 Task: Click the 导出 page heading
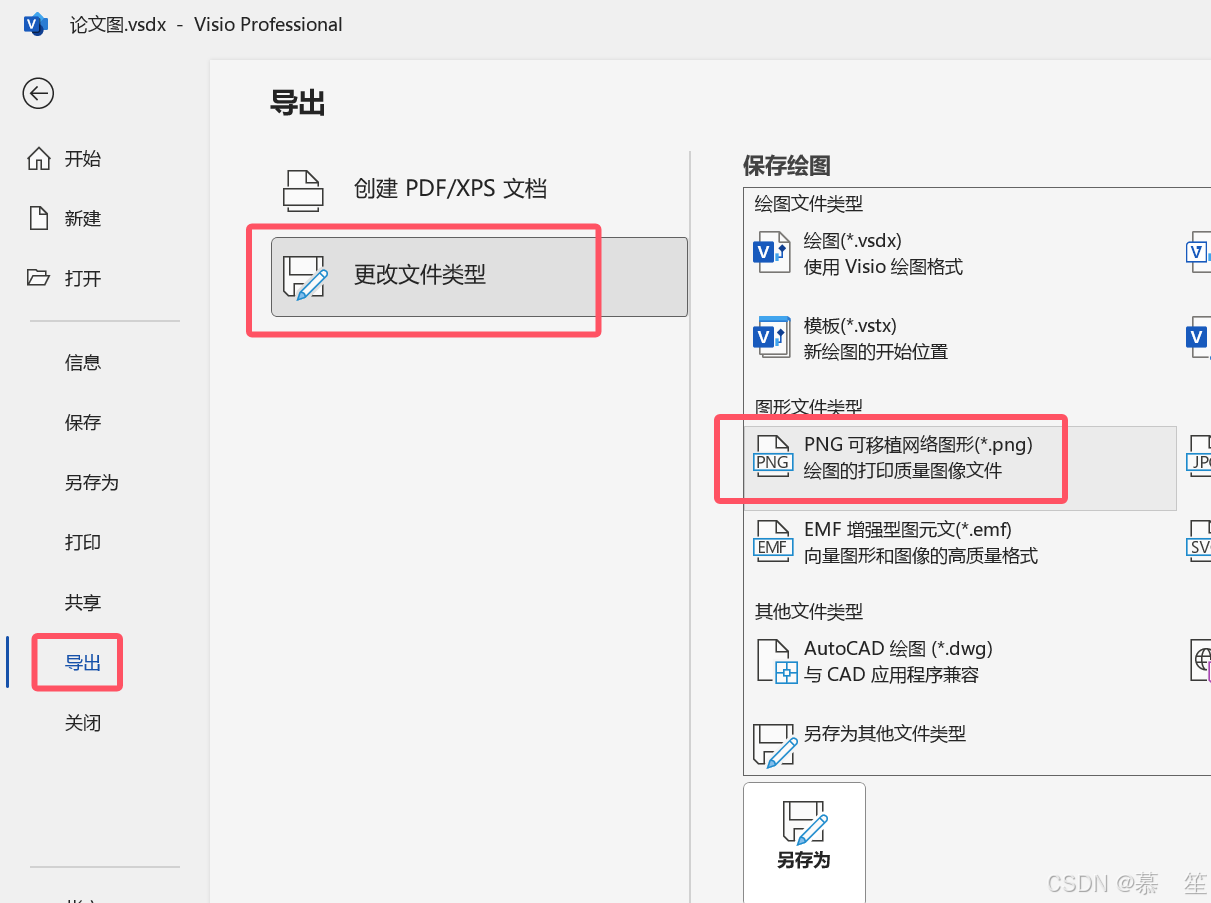pyautogui.click(x=298, y=103)
